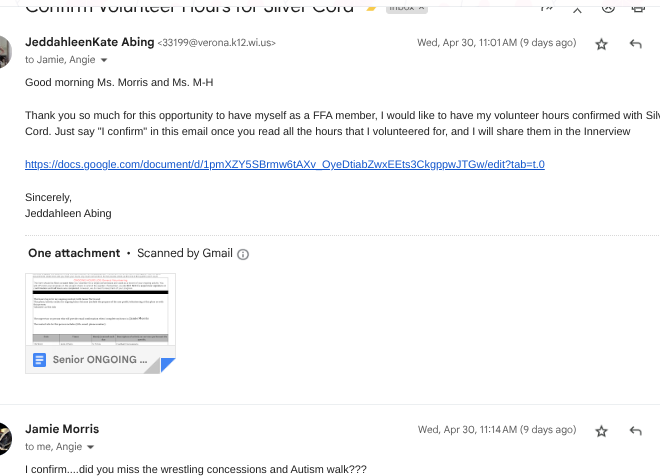Click the importance marker beside the subject
This screenshot has height=476, width=660.
point(371,6)
